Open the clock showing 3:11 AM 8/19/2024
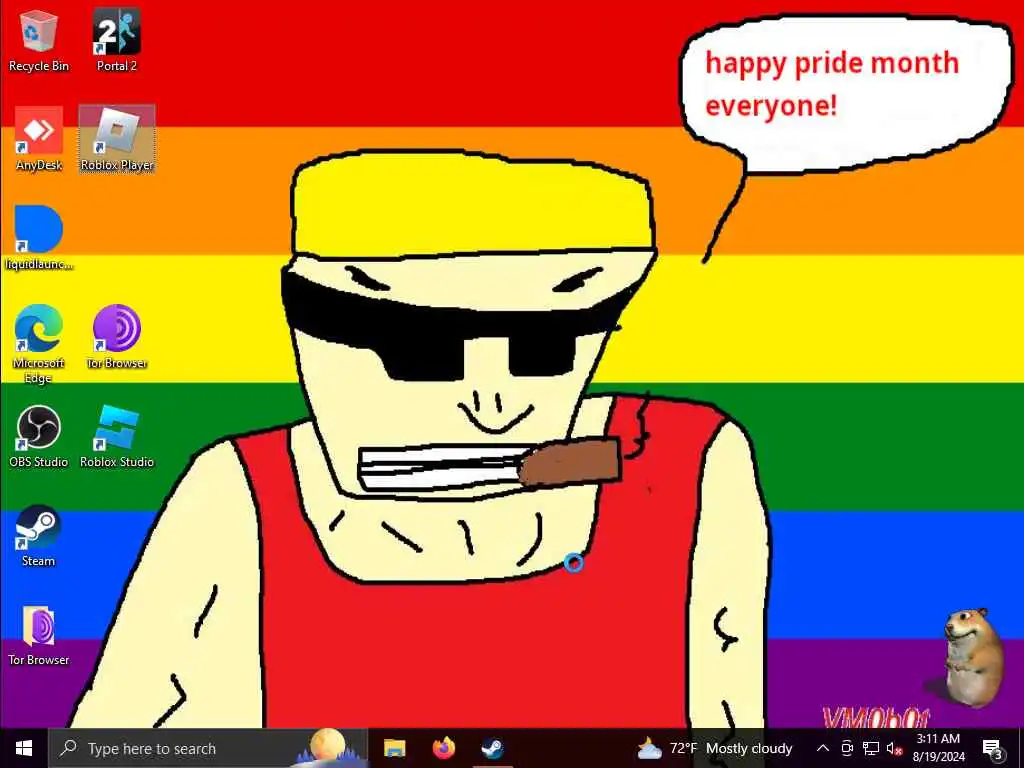Screen dimensions: 1024x768 coord(938,748)
